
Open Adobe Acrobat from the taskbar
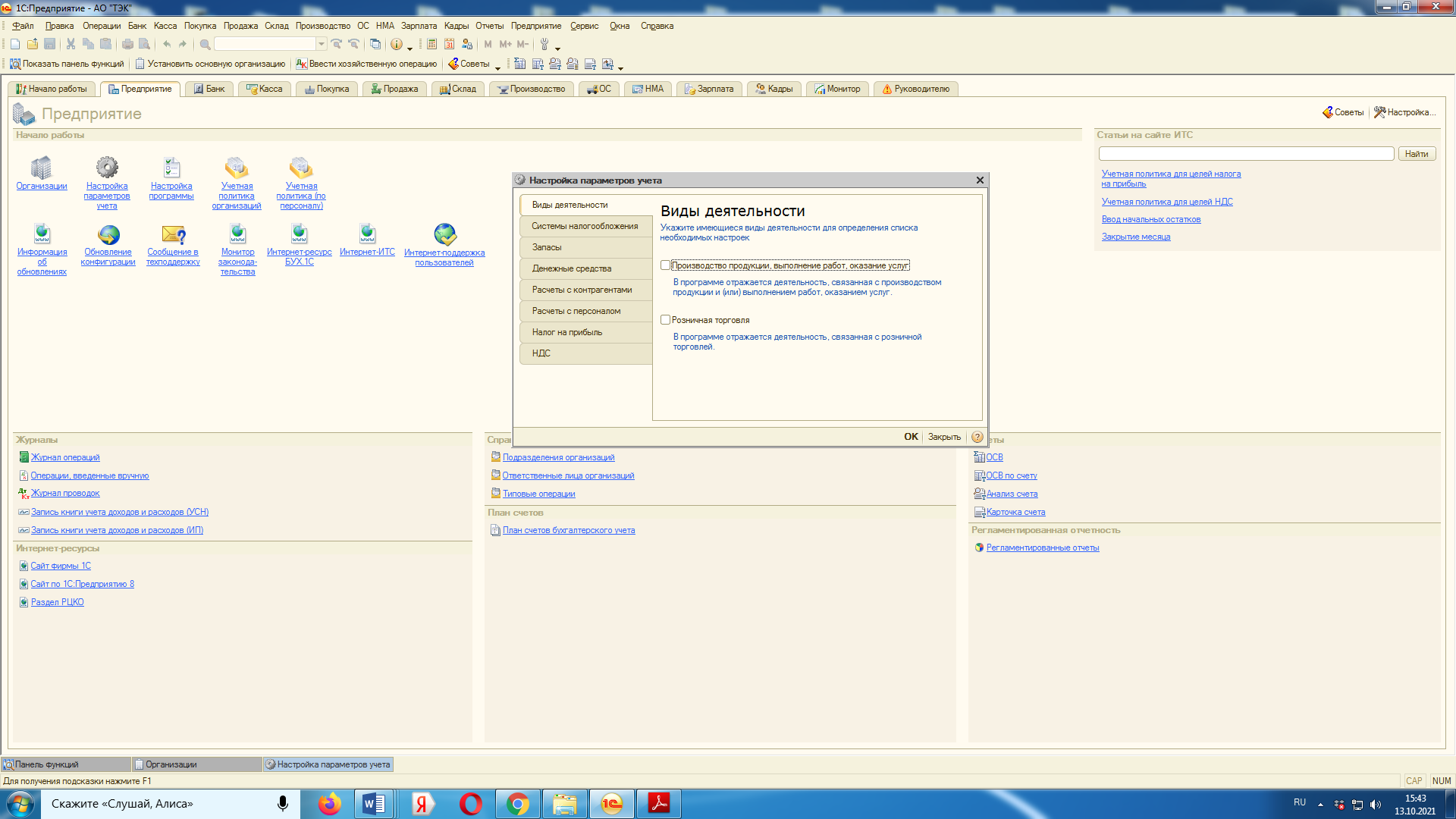(x=658, y=804)
